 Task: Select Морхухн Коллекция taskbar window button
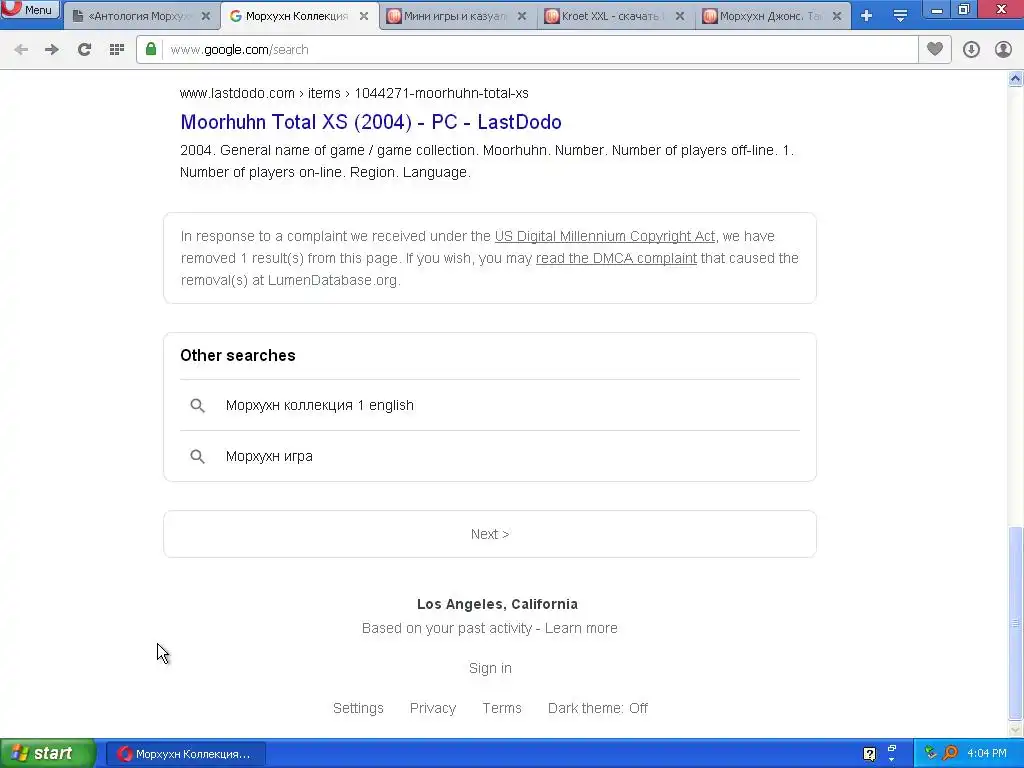point(185,754)
